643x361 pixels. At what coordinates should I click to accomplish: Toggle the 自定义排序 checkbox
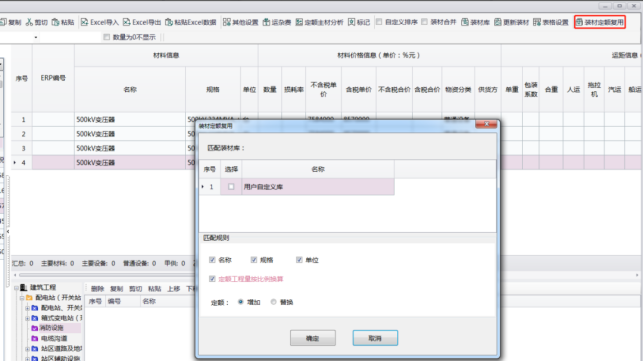pyautogui.click(x=379, y=22)
